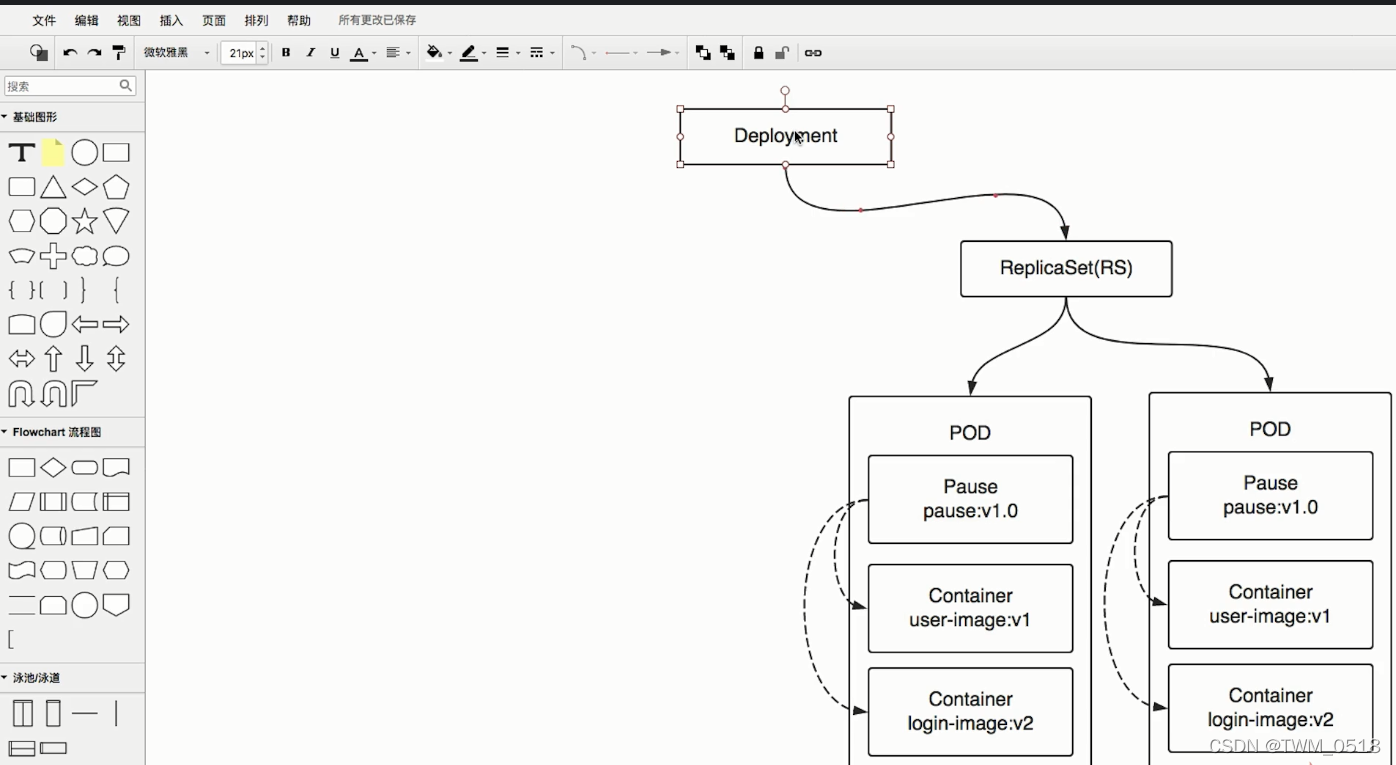The width and height of the screenshot is (1396, 765).
Task: Click the undo arrow in the toolbar
Action: tap(70, 53)
